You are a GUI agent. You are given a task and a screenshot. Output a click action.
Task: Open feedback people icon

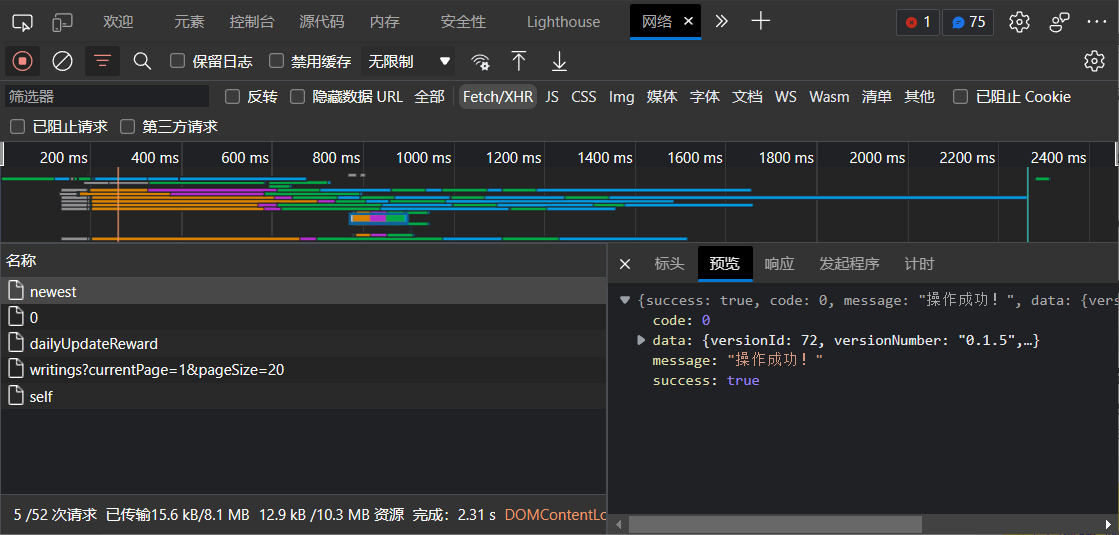pos(1060,22)
